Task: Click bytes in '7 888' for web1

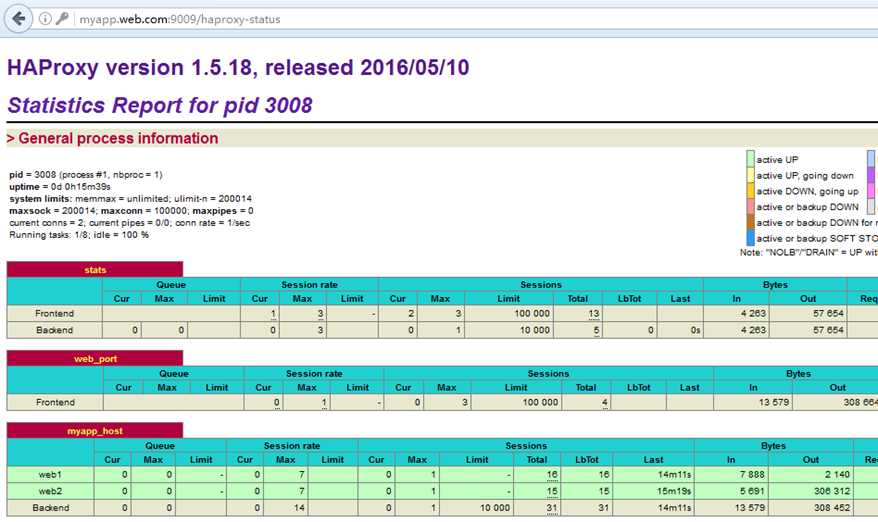Action: (x=752, y=474)
